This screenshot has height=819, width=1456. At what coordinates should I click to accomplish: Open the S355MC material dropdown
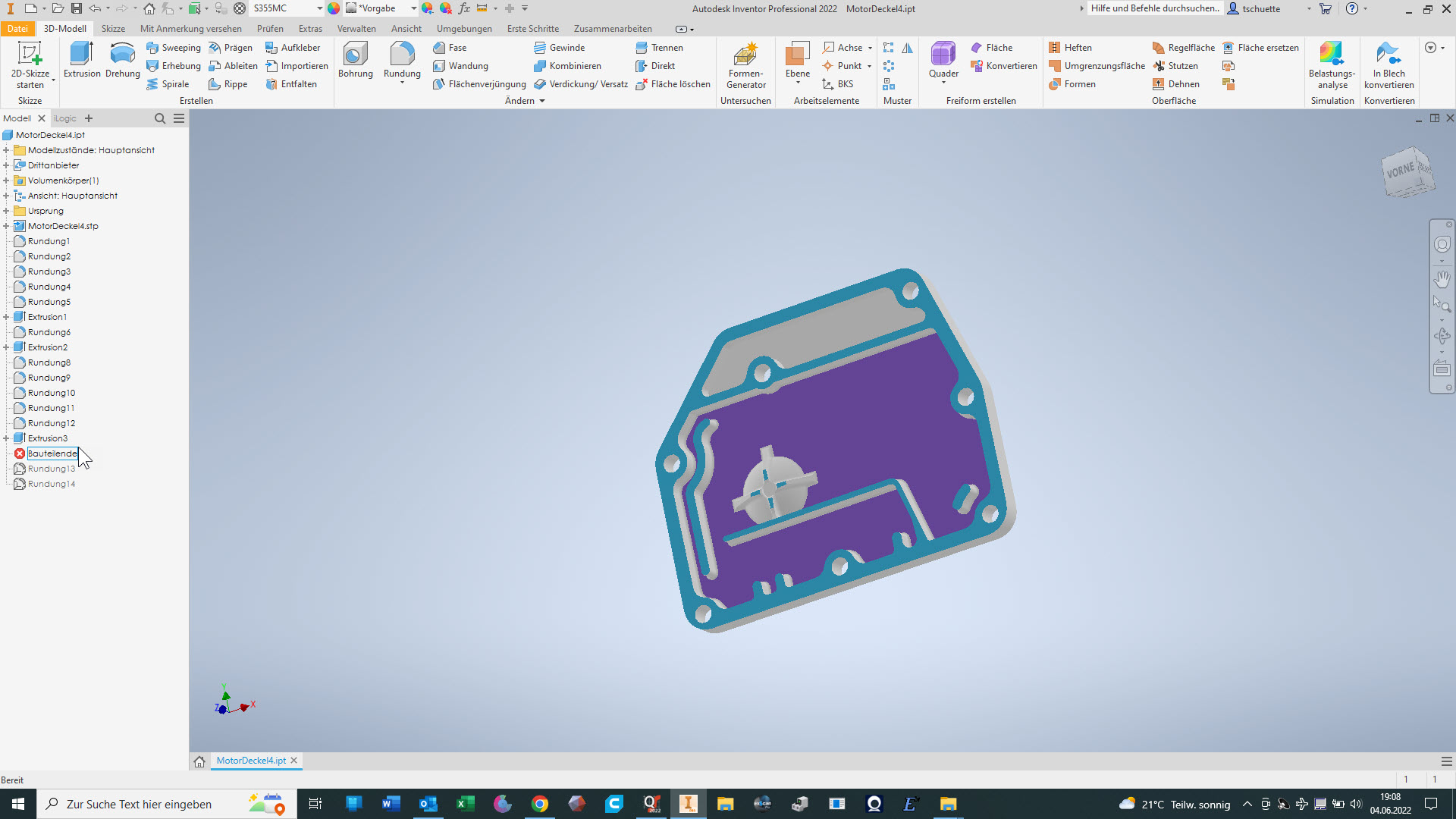point(319,8)
